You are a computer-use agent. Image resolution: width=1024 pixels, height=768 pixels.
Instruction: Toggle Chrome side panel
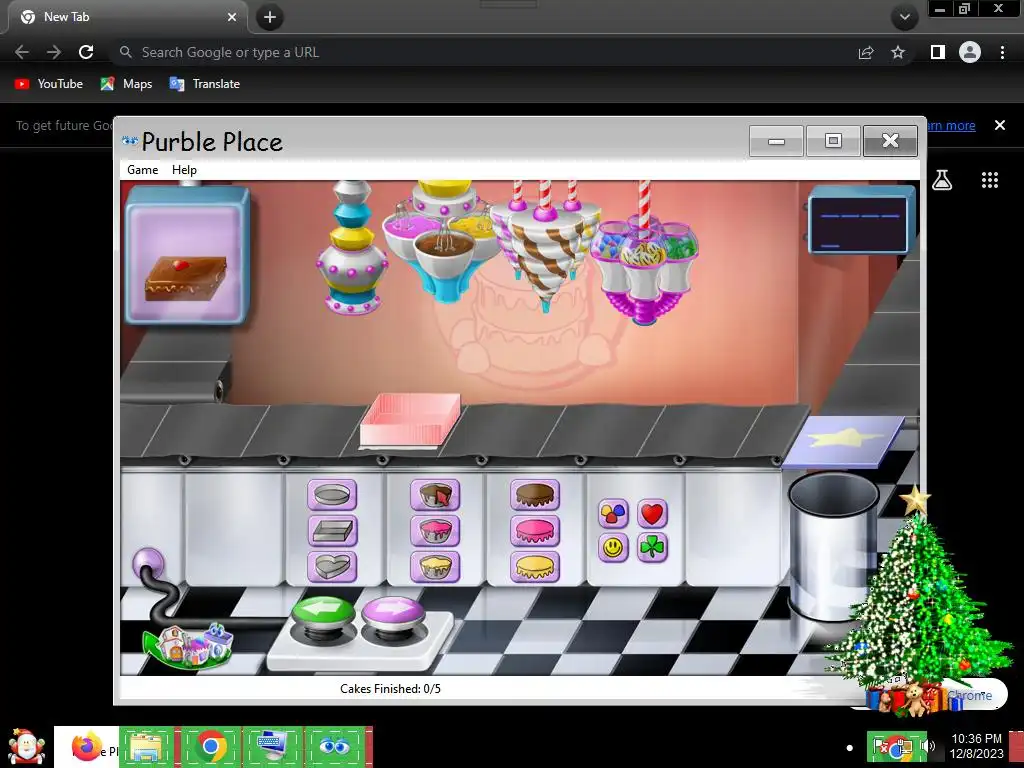(938, 52)
